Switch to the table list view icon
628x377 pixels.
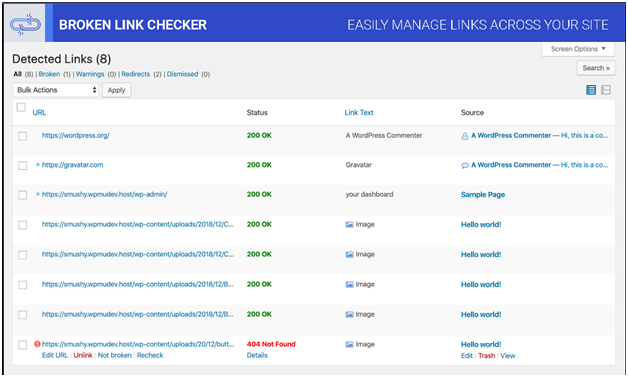[x=591, y=90]
